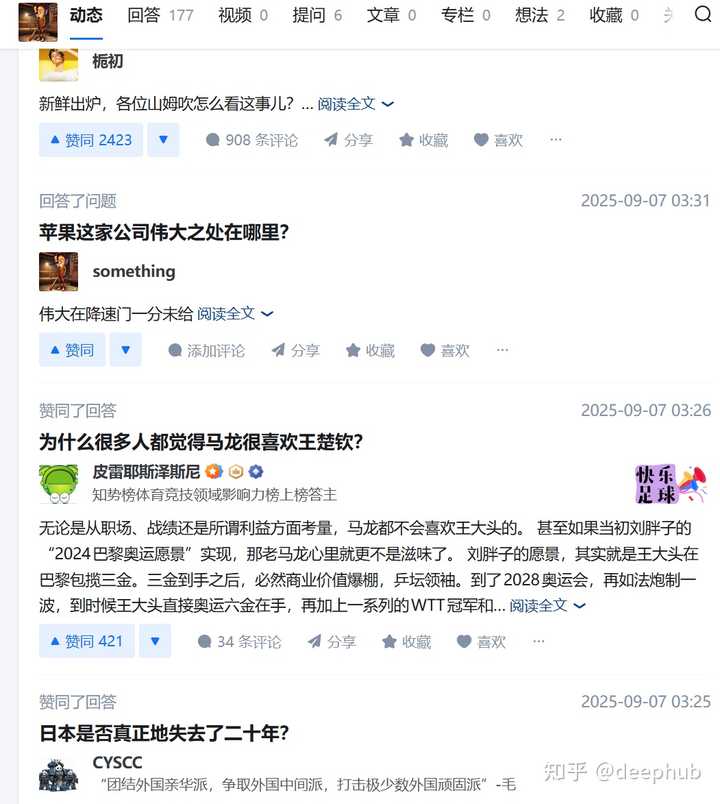This screenshot has height=804, width=720.
Task: Toggle the downvote arrow next to 赞同 421
Action: pyautogui.click(x=155, y=641)
